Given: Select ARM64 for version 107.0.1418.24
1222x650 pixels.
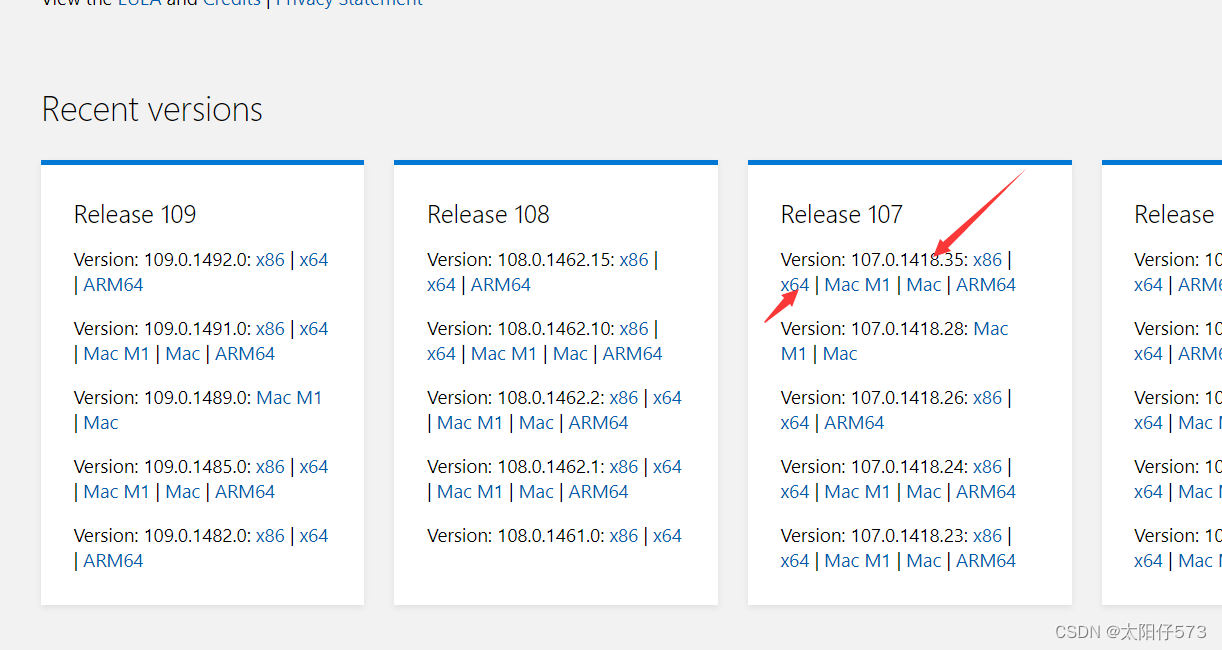Looking at the screenshot, I should tap(986, 492).
